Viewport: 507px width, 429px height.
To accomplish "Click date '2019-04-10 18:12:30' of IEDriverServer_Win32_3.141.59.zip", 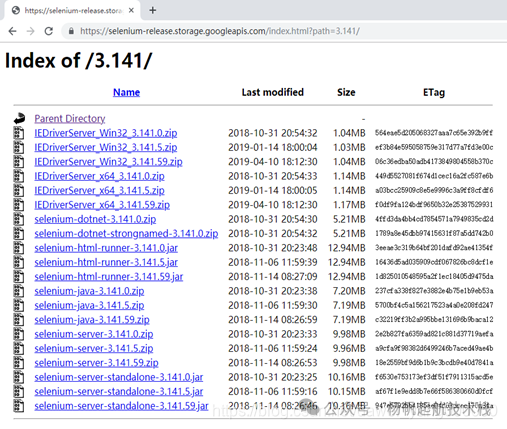I will [x=273, y=162].
